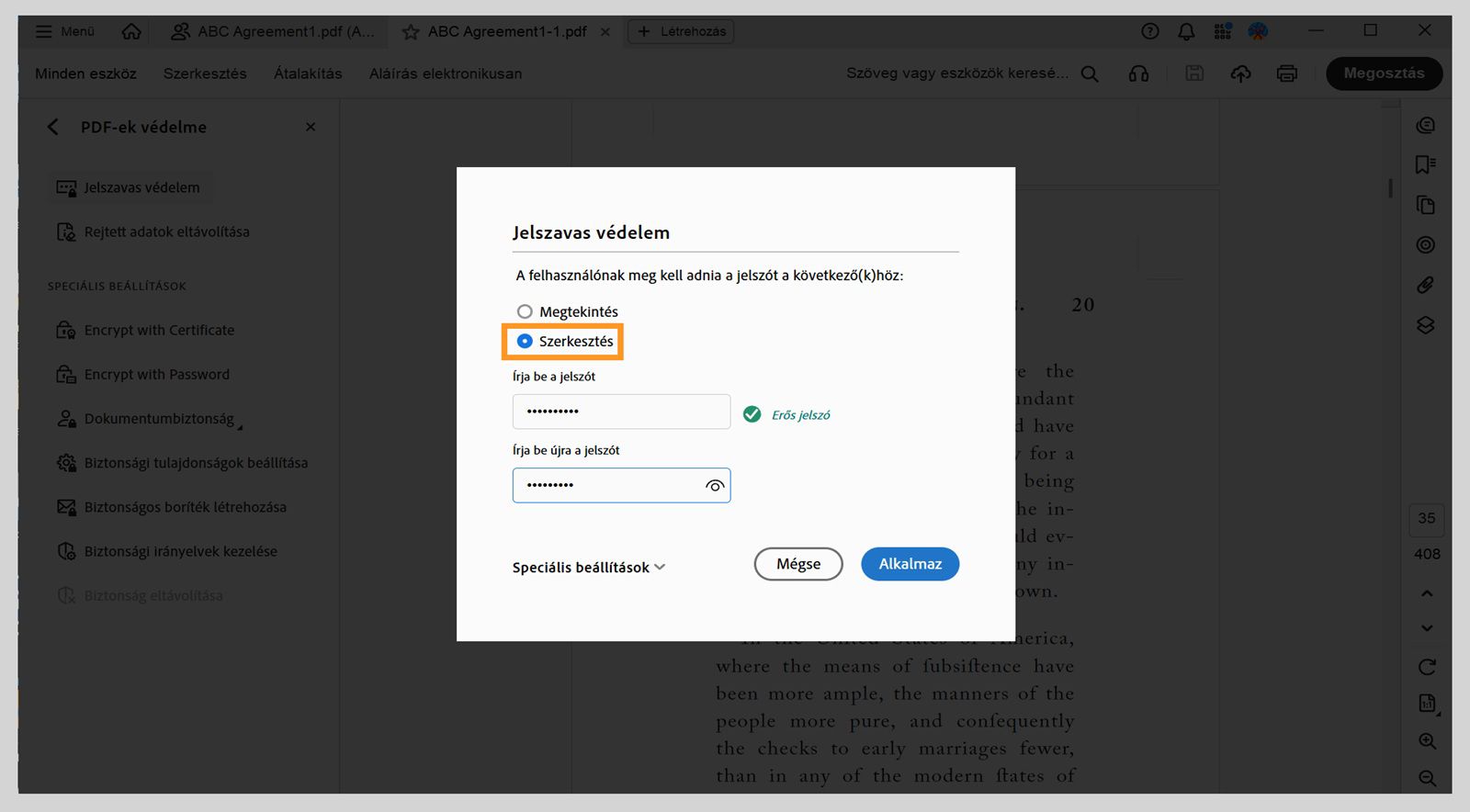
Task: Open the layers panel icon
Action: (x=1426, y=325)
